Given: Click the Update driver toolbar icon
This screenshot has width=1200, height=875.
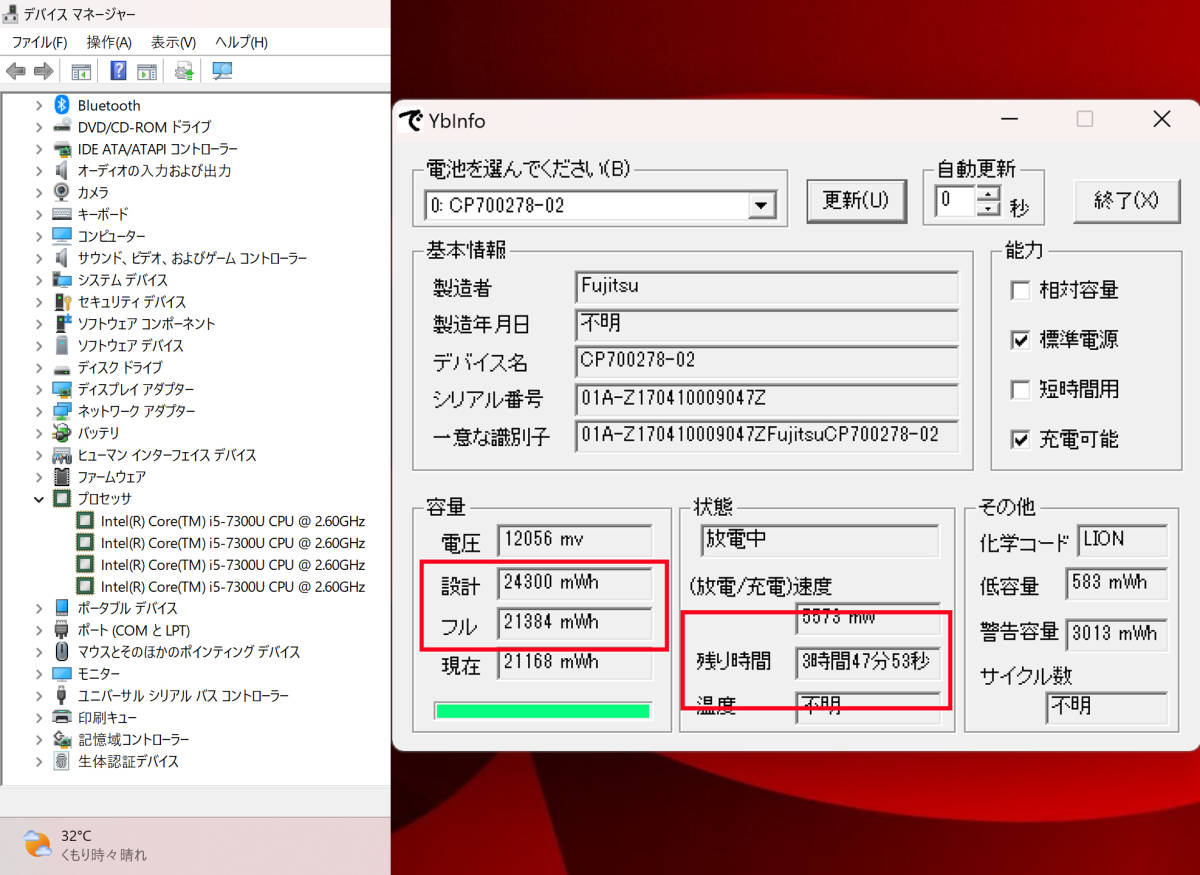Looking at the screenshot, I should click(184, 71).
